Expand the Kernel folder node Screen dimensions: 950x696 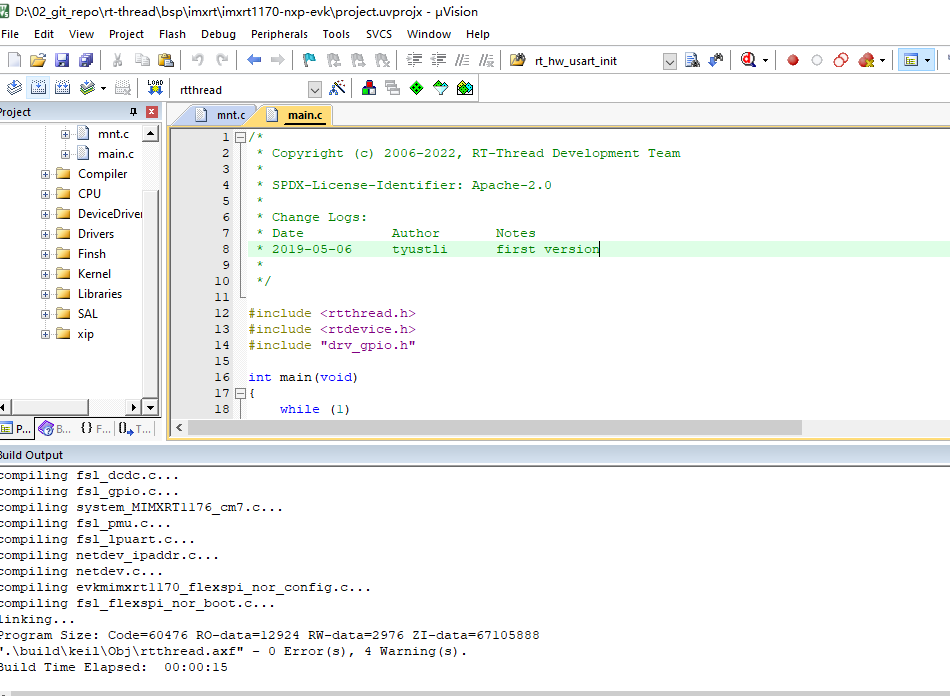point(46,274)
